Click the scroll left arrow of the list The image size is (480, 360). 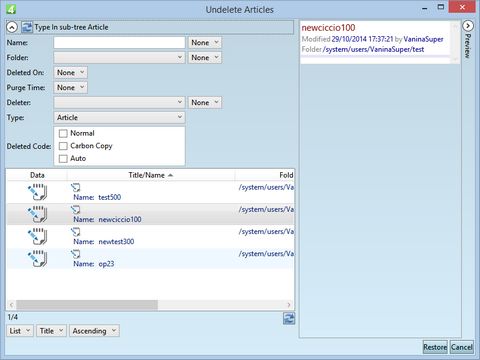click(11, 305)
